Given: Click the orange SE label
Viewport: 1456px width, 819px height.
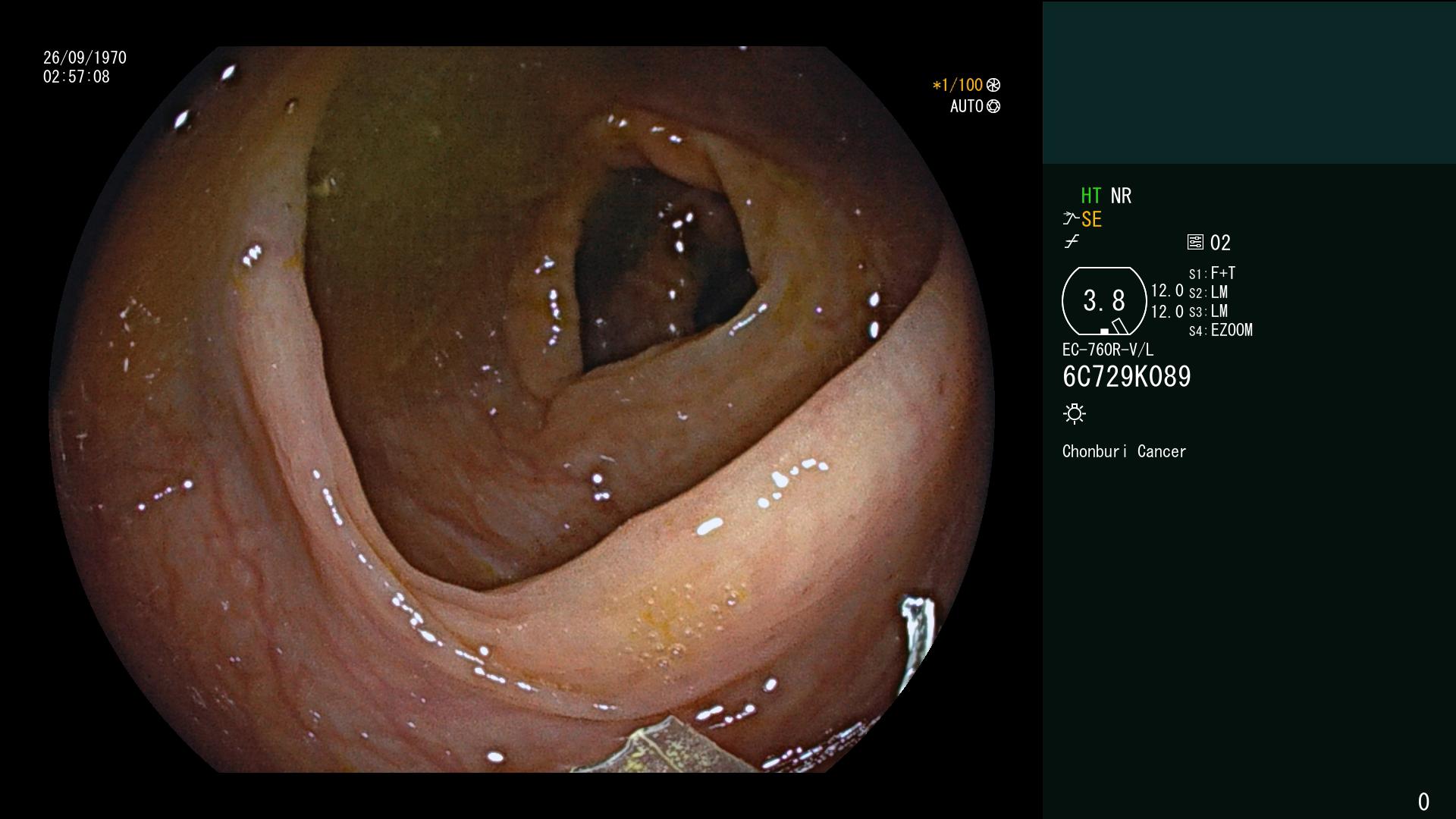Looking at the screenshot, I should coord(1091,220).
